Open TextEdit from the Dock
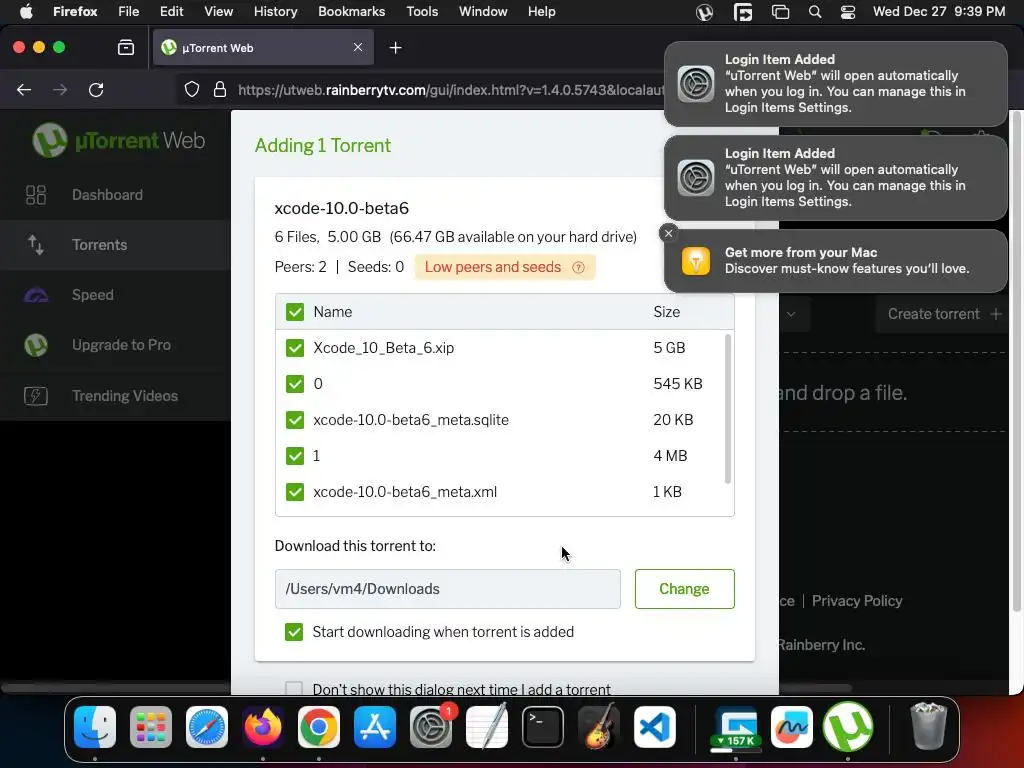 tap(487, 727)
